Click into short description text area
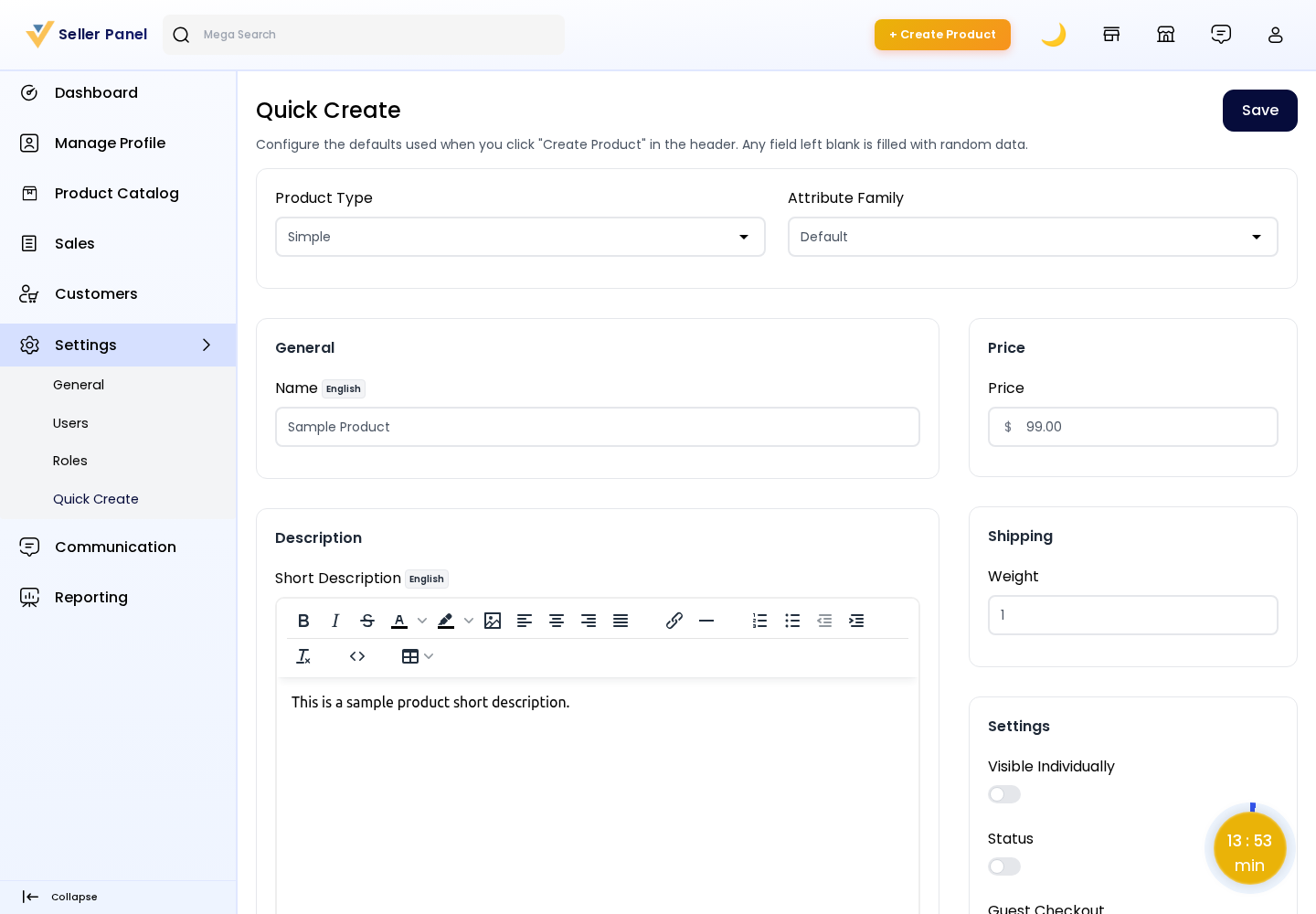Viewport: 1316px width, 914px height. click(598, 795)
